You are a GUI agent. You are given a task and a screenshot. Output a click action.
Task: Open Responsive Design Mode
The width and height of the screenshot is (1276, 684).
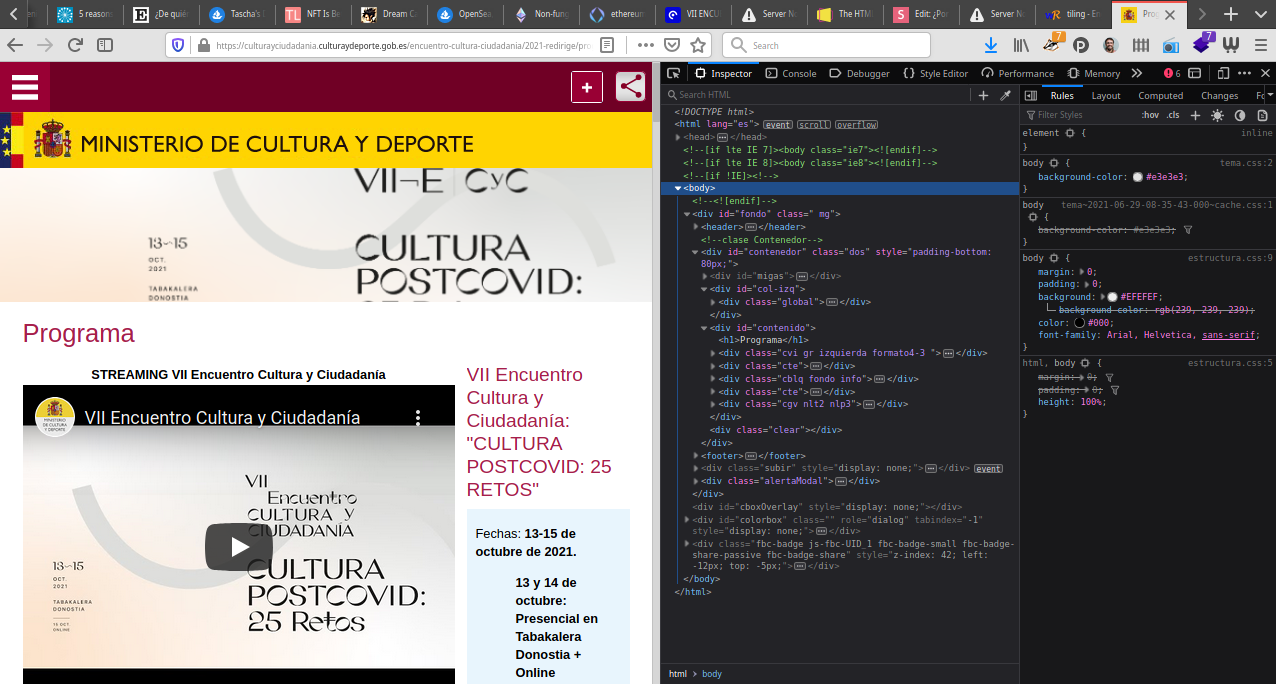point(1222,73)
